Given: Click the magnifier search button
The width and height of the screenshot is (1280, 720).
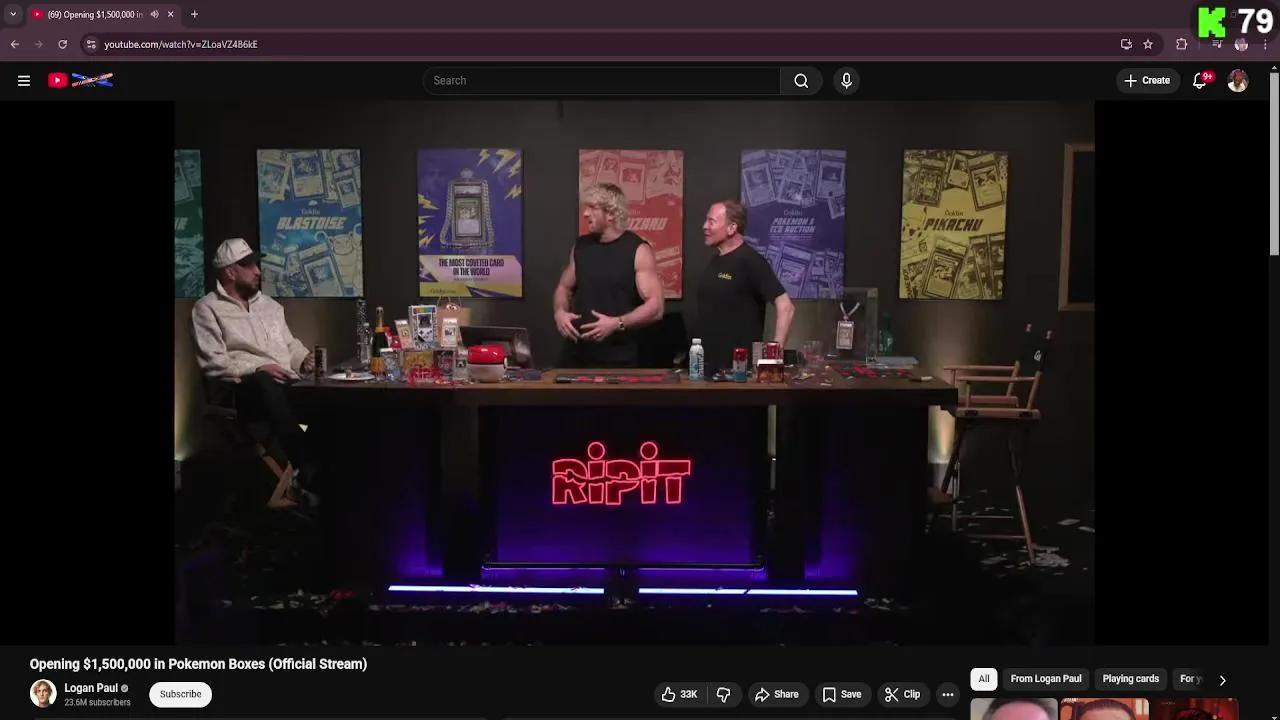Looking at the screenshot, I should point(801,81).
